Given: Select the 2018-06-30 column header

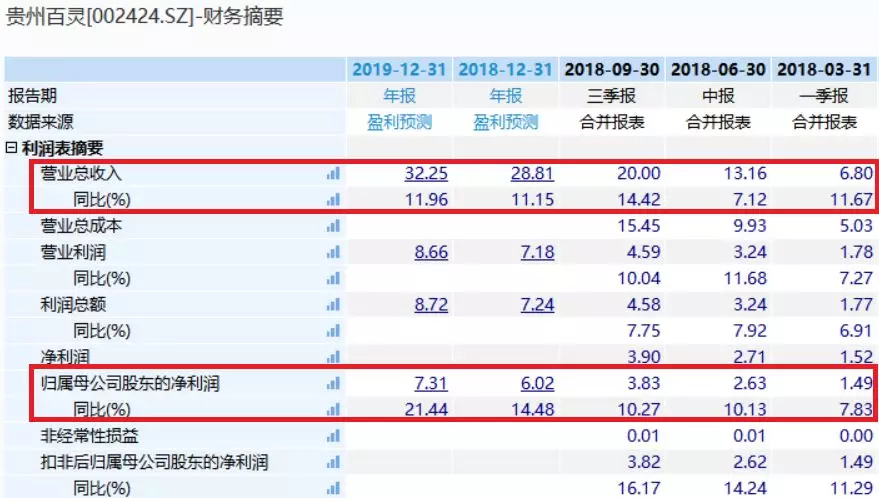Looking at the screenshot, I should (718, 70).
